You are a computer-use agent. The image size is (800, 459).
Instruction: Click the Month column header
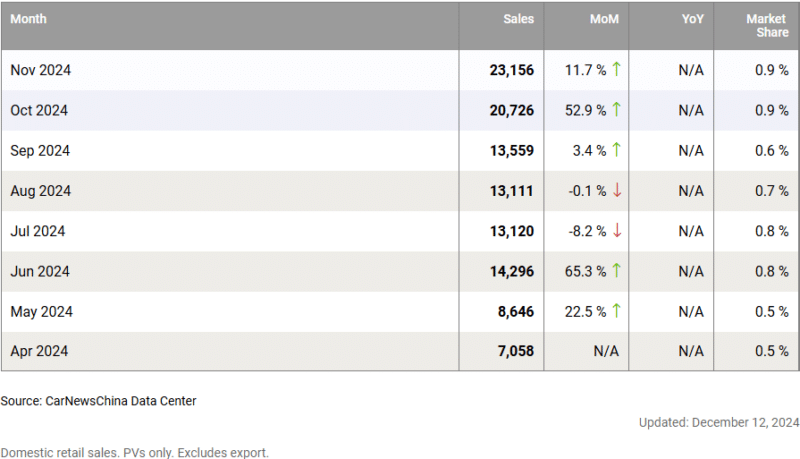tap(28, 19)
